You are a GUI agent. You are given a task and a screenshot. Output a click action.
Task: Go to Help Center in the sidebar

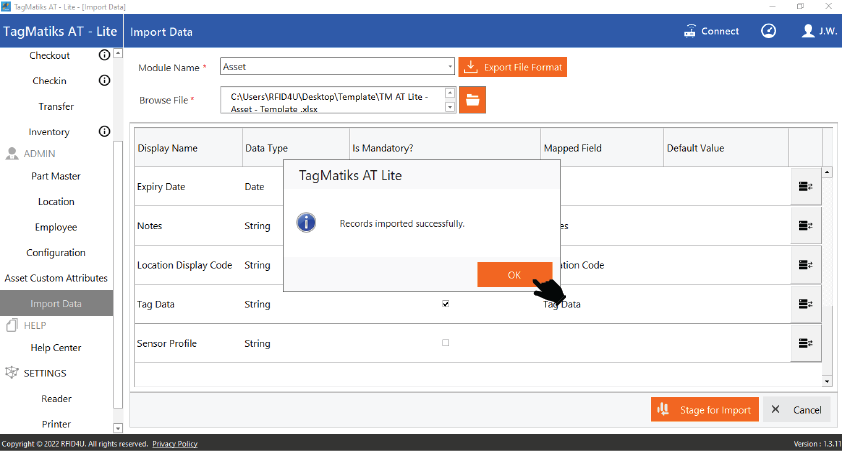56,348
